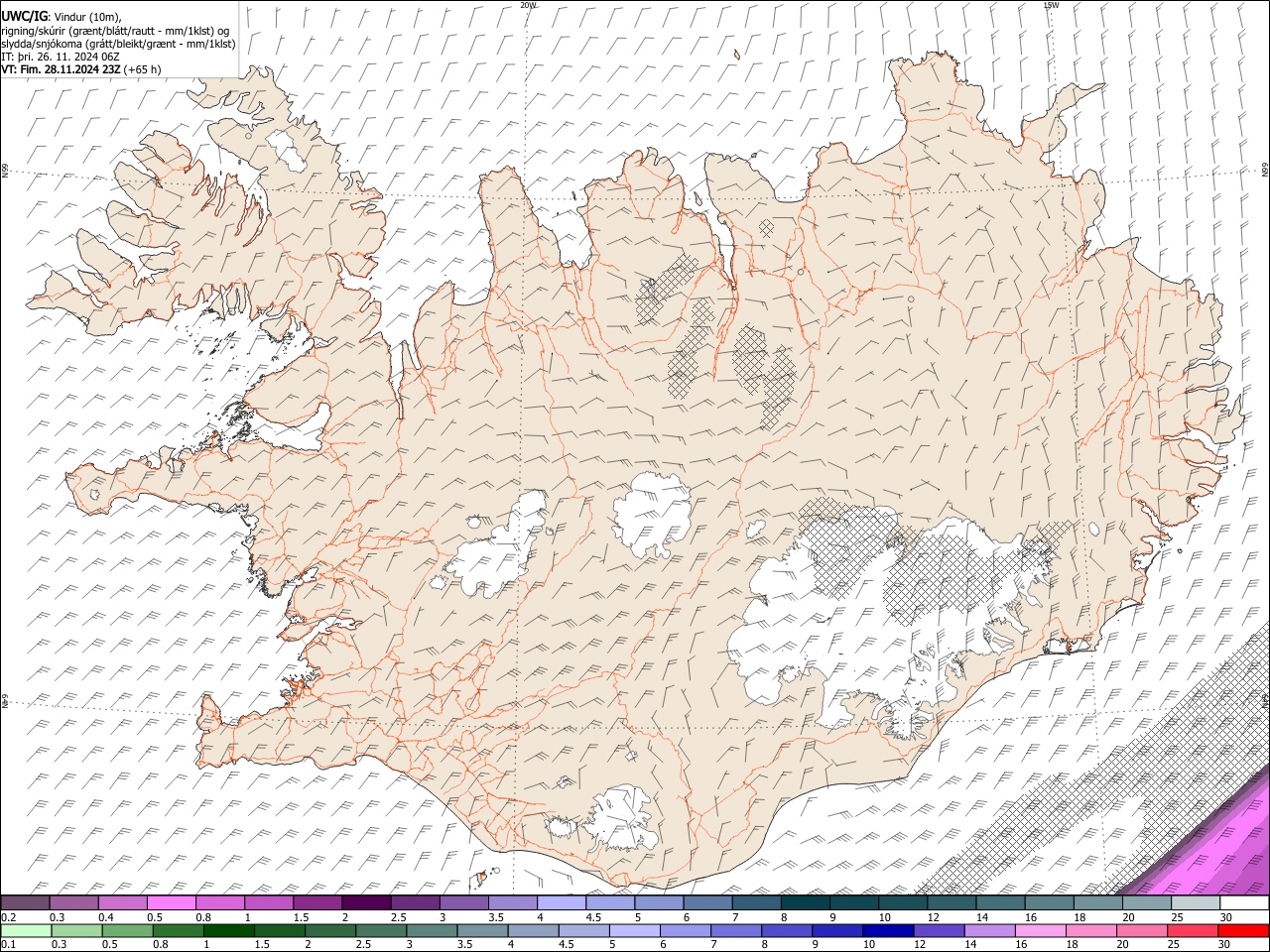Click the bright red swatch after 30, lower legend
Viewport: 1270px width, 952px height.
click(1242, 930)
